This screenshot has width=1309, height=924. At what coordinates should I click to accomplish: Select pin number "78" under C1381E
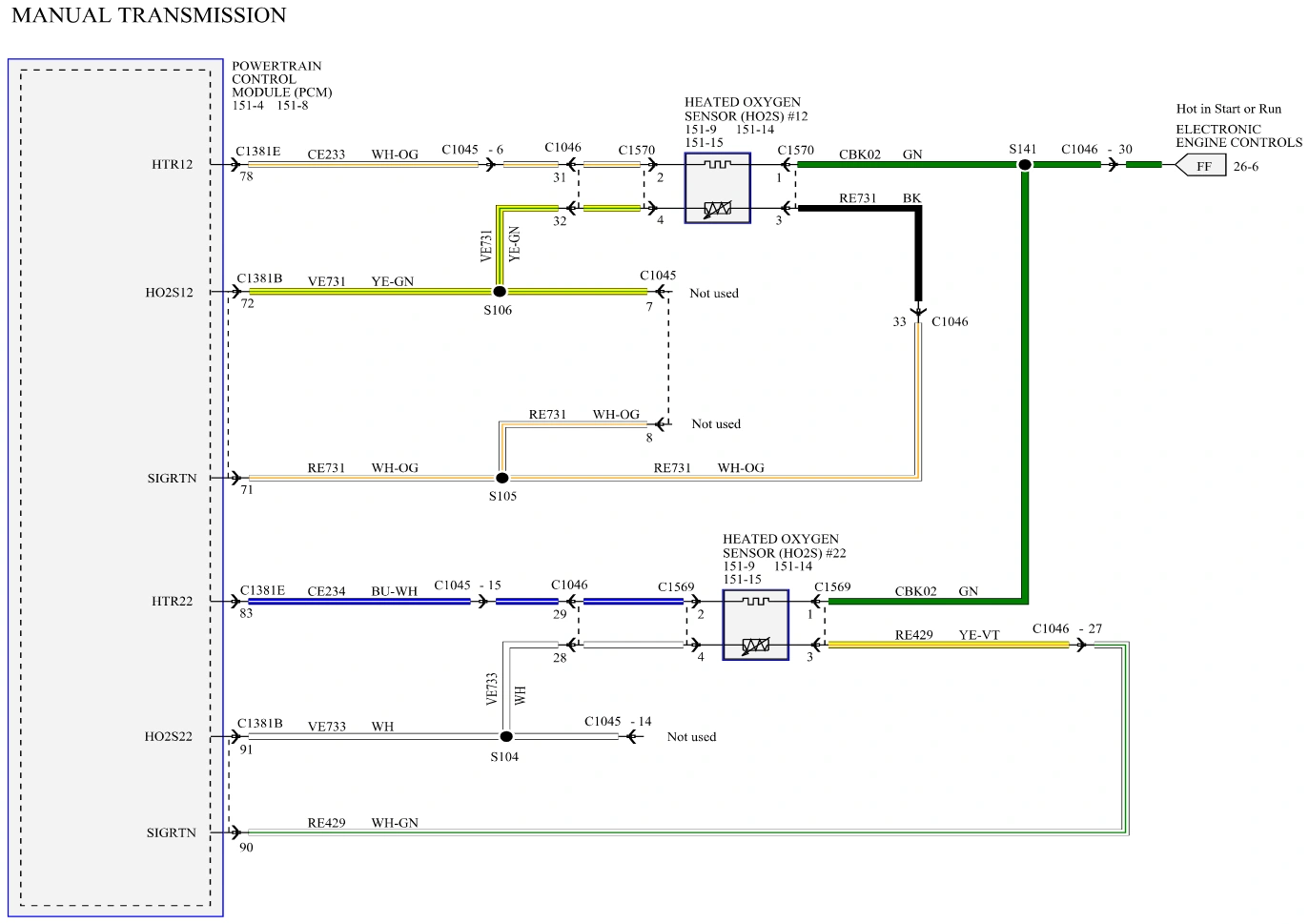pyautogui.click(x=247, y=177)
